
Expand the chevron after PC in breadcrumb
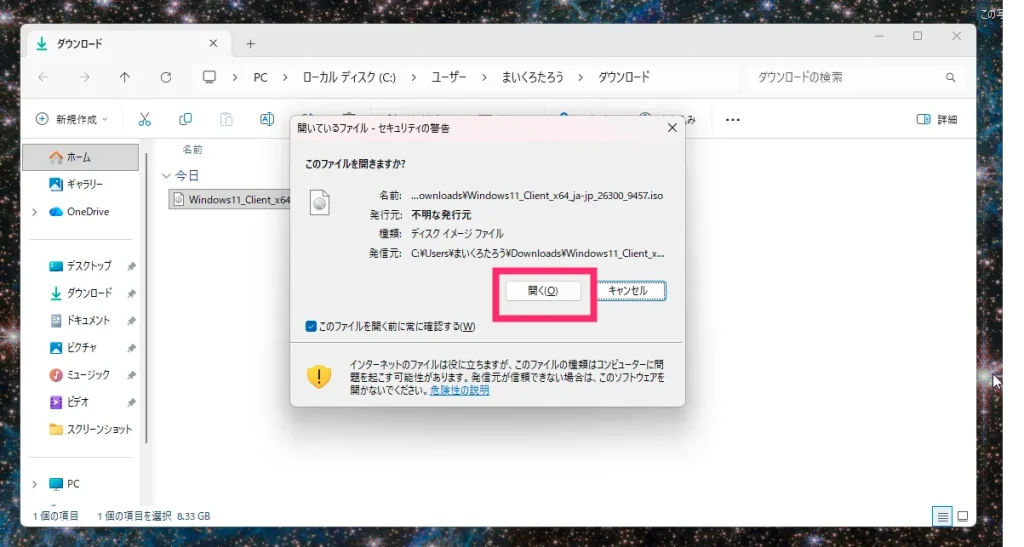point(285,77)
